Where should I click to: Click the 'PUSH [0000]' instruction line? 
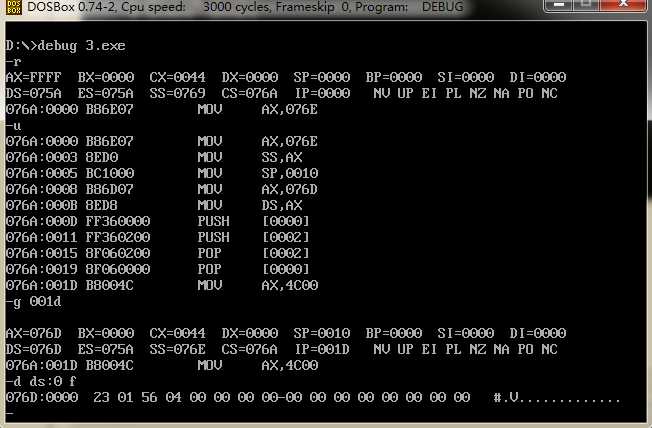[x=158, y=221]
